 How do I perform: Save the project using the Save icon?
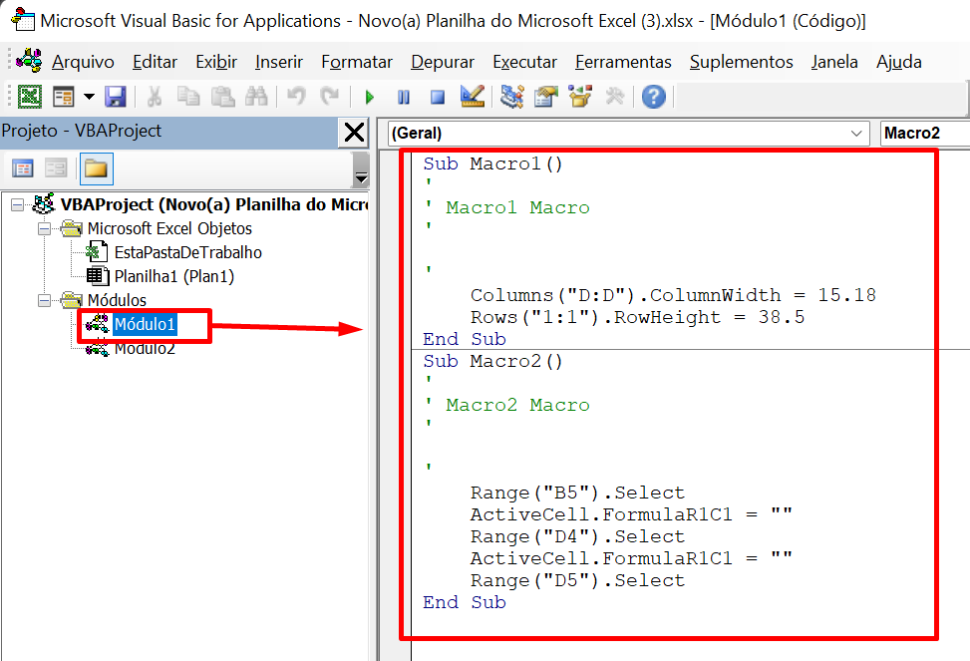pos(113,97)
